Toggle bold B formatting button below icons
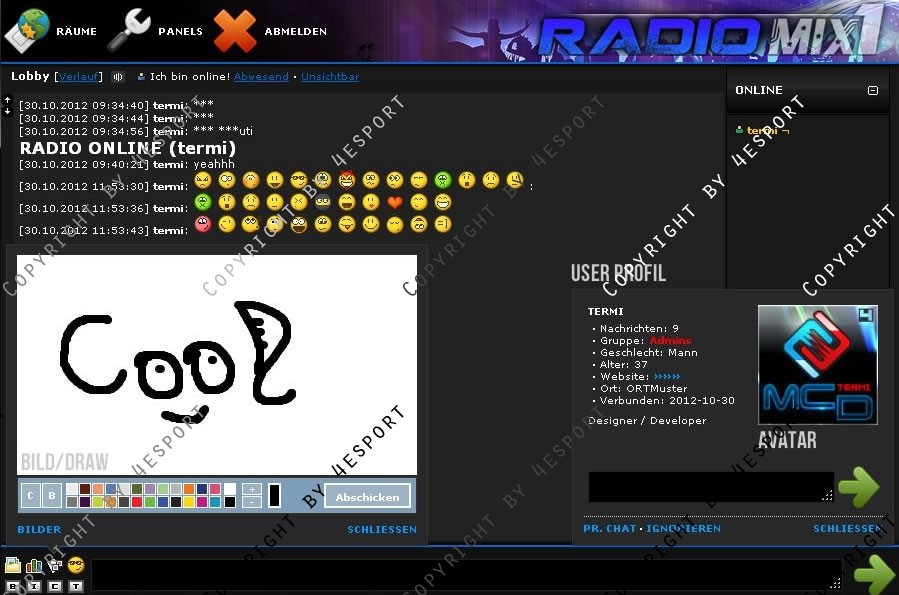The height and width of the screenshot is (595, 899). pos(12,586)
